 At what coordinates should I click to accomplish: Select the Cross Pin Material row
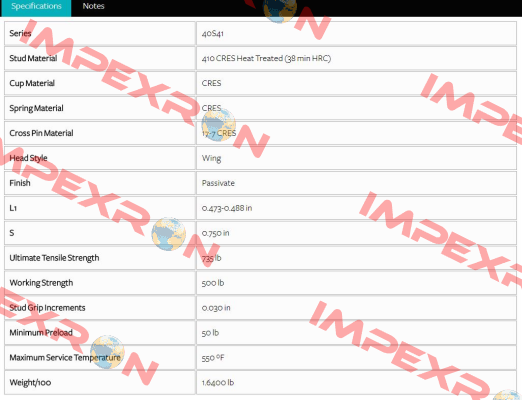tap(260, 133)
